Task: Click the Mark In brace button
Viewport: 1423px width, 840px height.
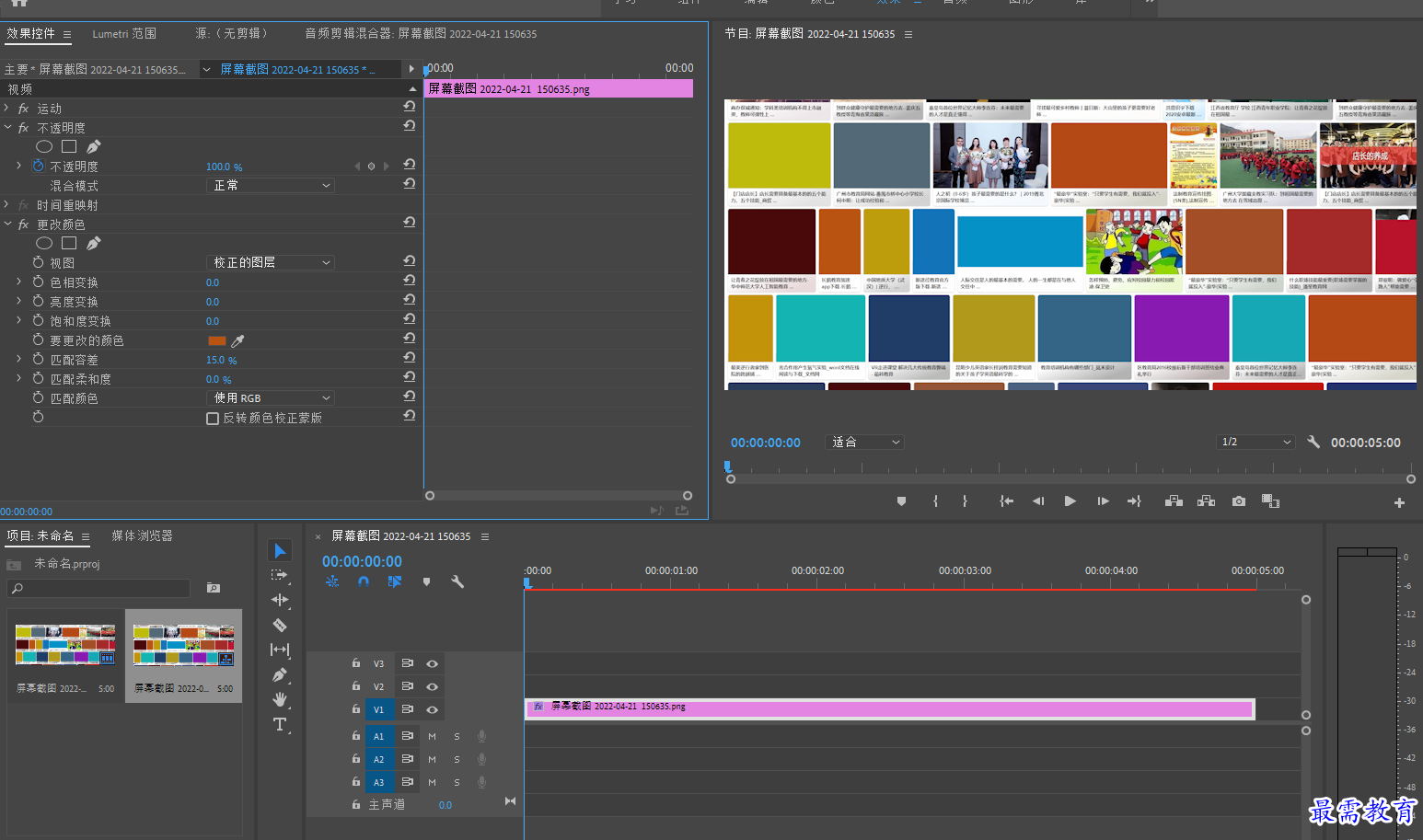Action: (935, 501)
